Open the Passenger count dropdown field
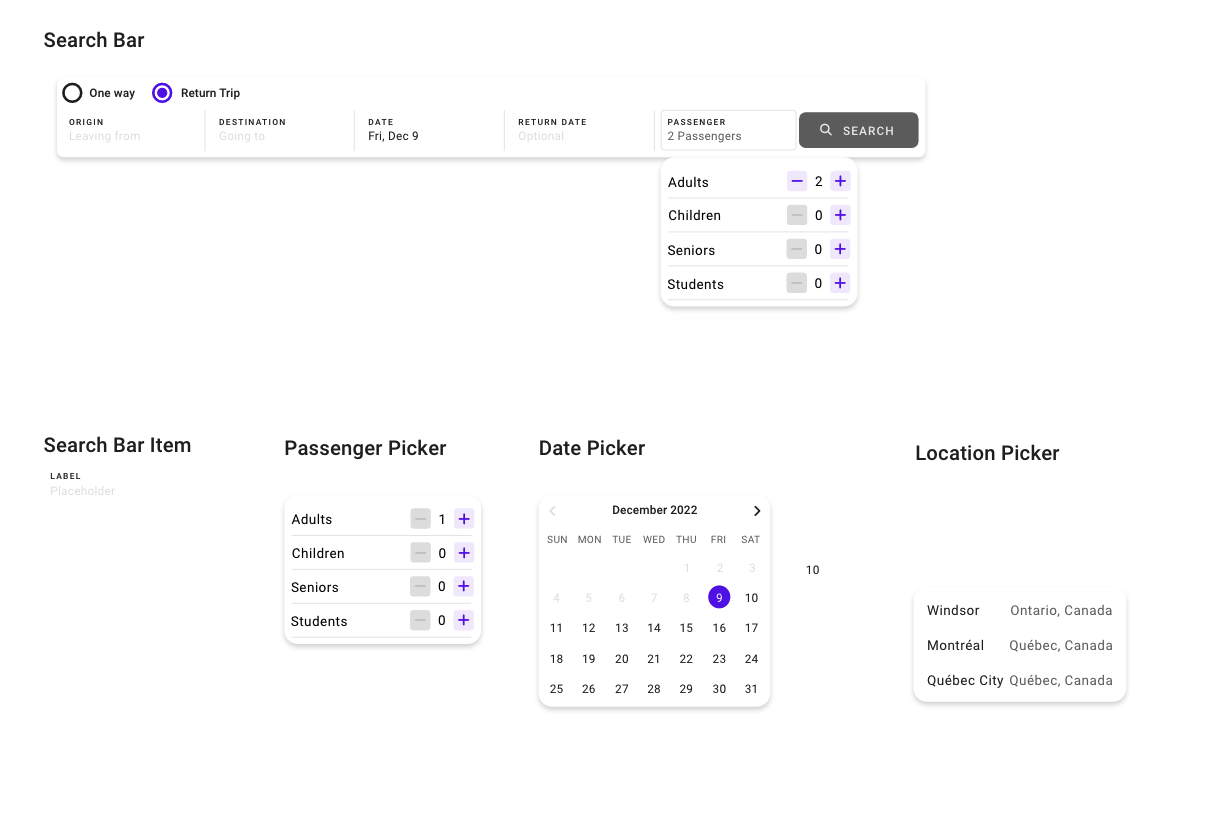 coord(728,130)
